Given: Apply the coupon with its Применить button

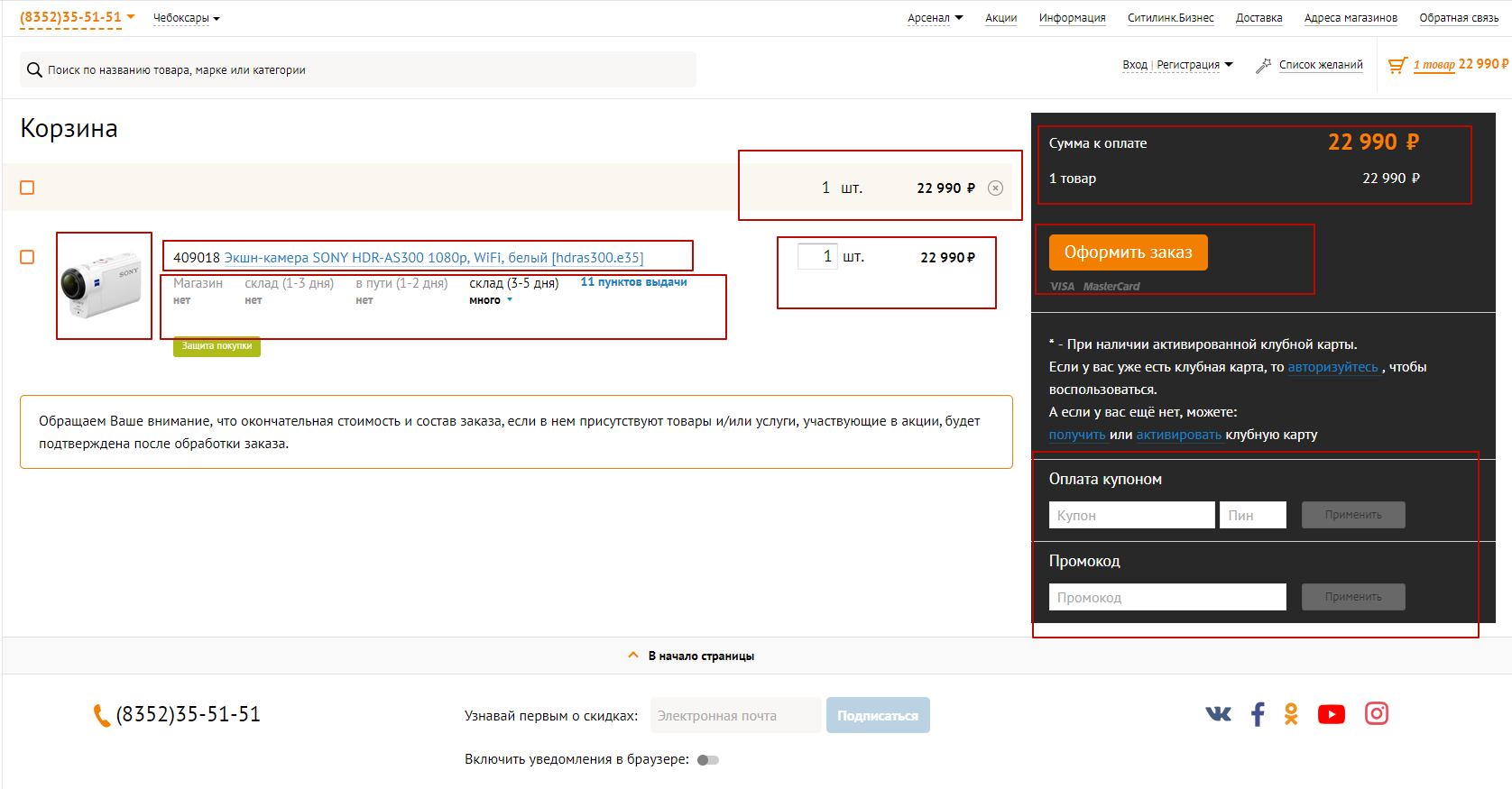Looking at the screenshot, I should 1353,515.
